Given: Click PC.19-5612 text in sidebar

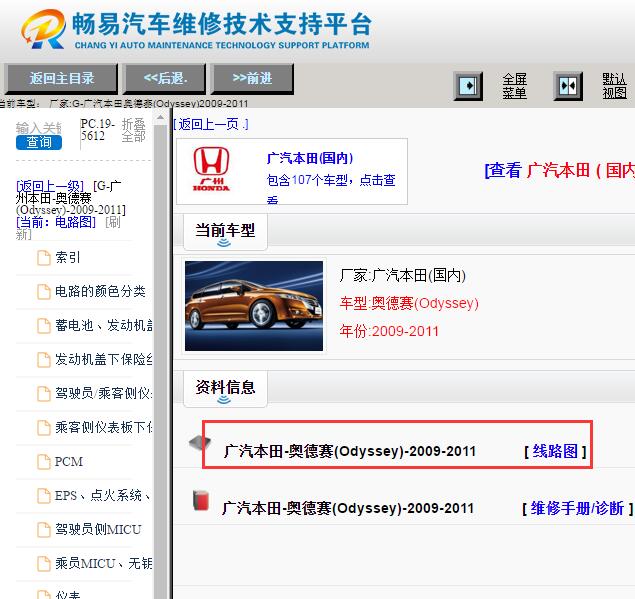Looking at the screenshot, I should [98, 130].
